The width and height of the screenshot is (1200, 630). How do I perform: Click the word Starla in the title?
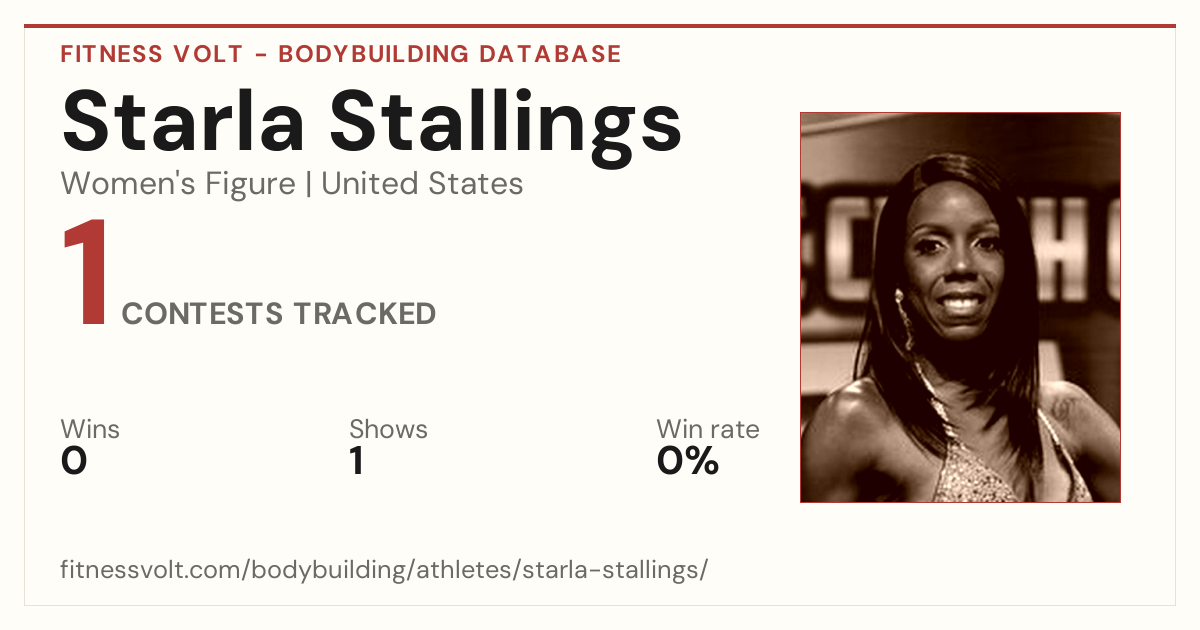pos(186,123)
